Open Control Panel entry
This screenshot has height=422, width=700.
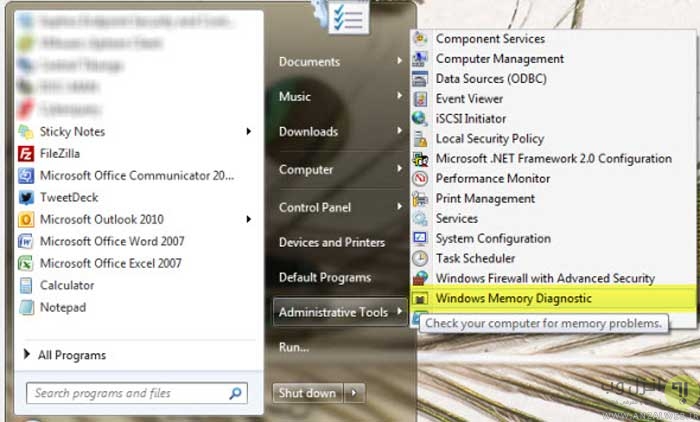(315, 208)
